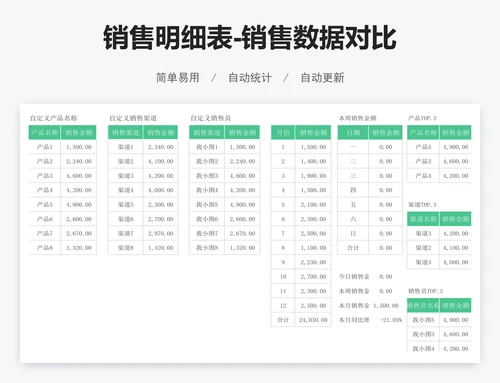Click the month 9 amount 2,230.00
The width and height of the screenshot is (500, 383).
tap(313, 262)
